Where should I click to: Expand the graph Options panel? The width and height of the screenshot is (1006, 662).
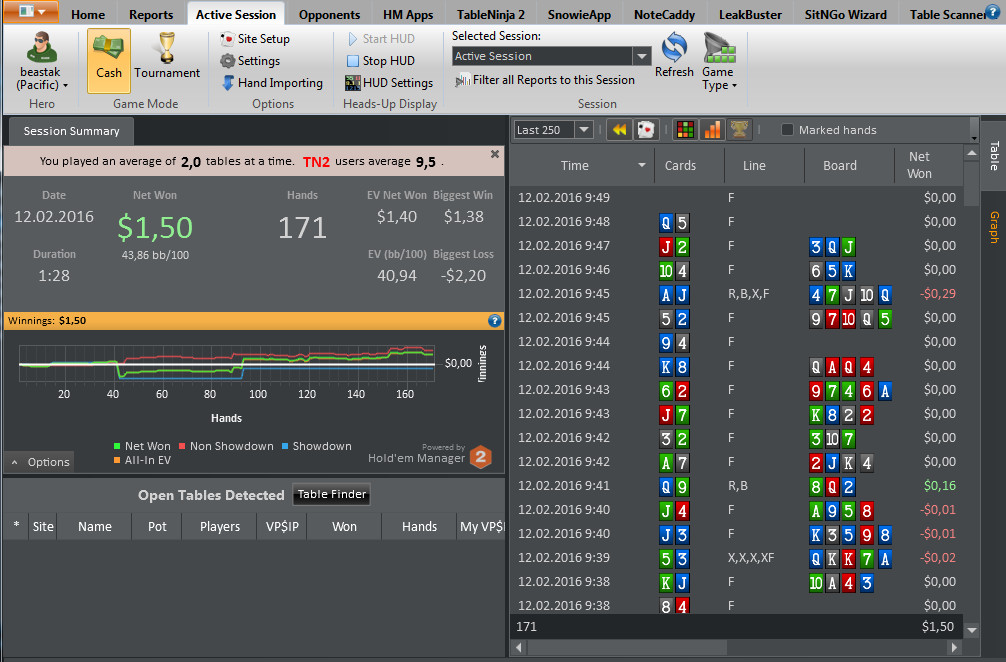click(x=40, y=462)
